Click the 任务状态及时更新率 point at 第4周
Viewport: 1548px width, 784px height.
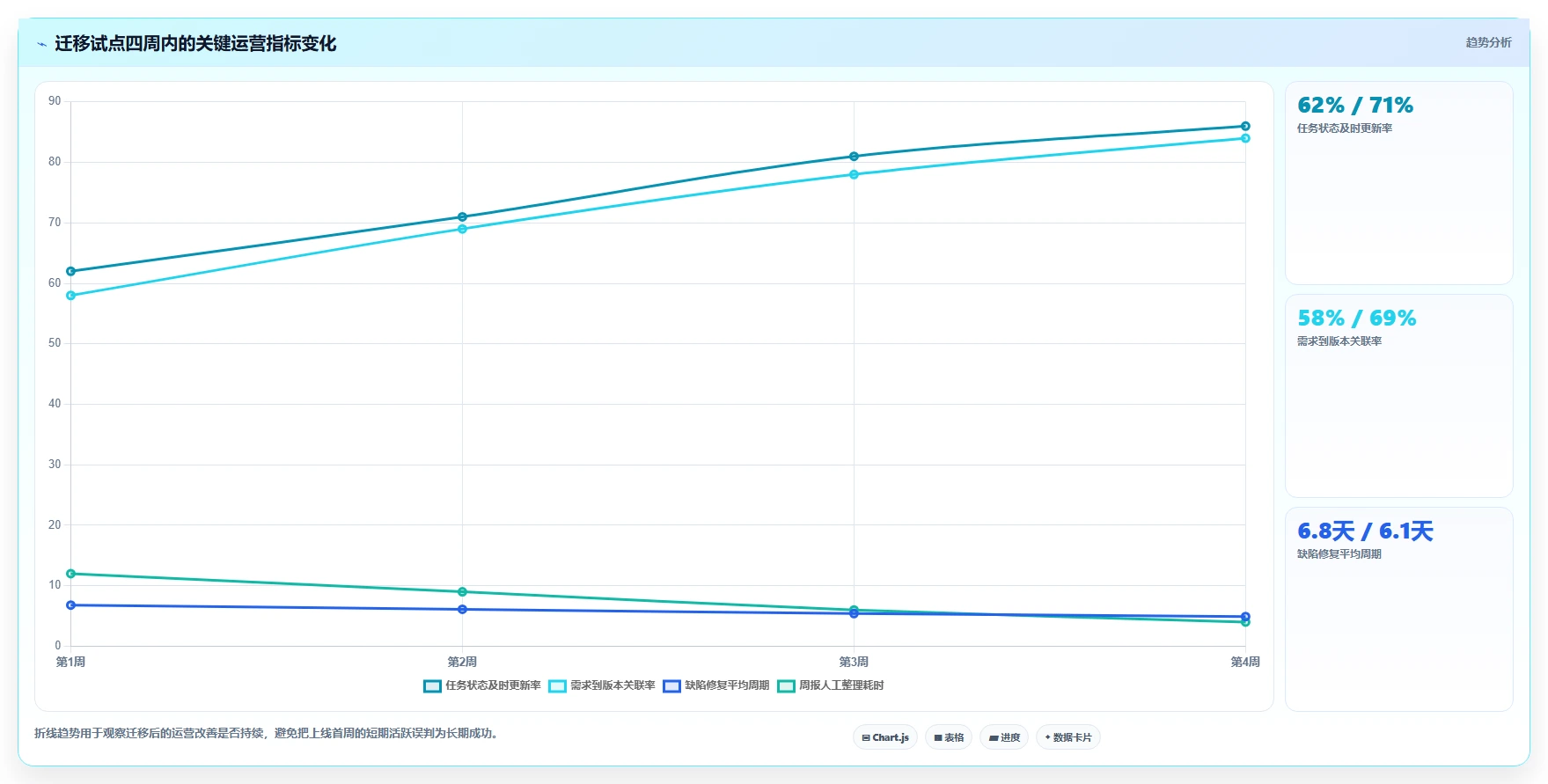tap(1245, 126)
